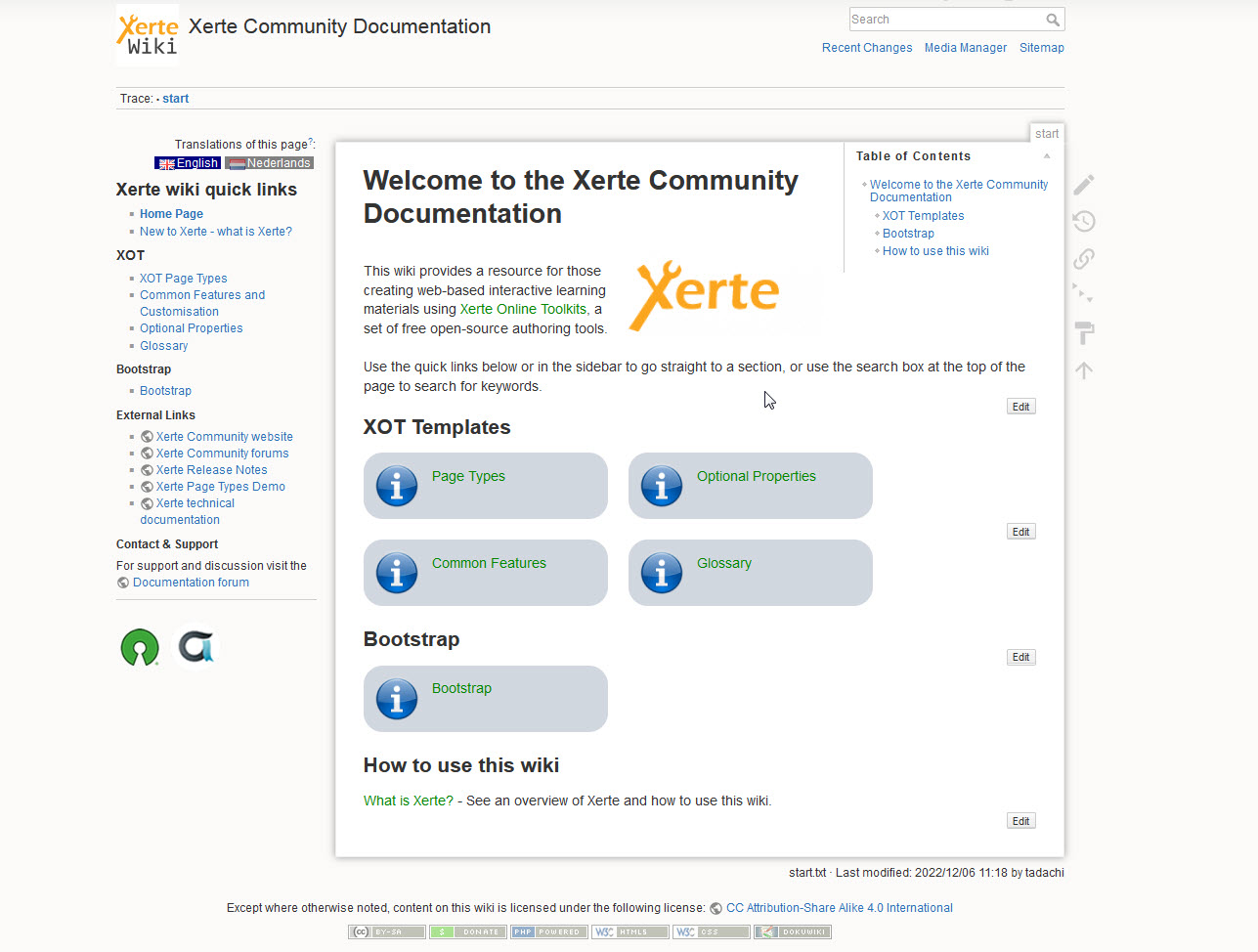1258x952 pixels.
Task: Click the W3C HTML5 badge
Action: coord(630,932)
